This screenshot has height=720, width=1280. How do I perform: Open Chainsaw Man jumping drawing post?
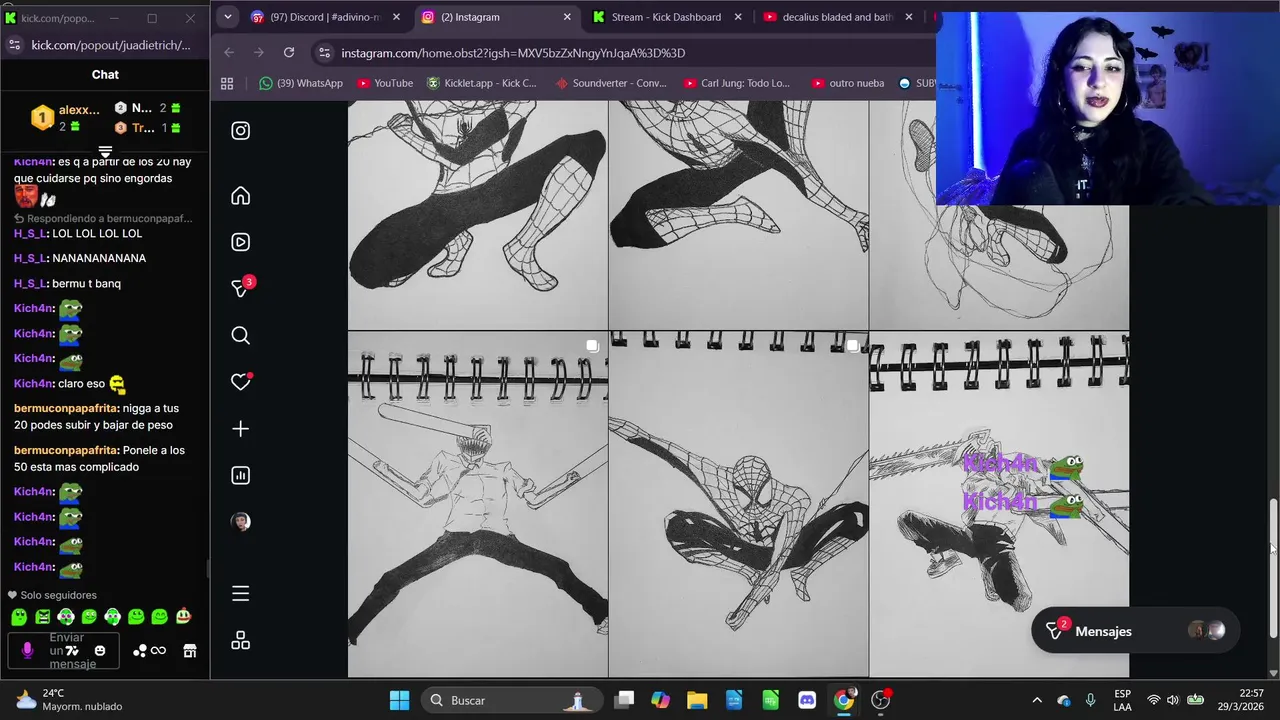(999, 505)
